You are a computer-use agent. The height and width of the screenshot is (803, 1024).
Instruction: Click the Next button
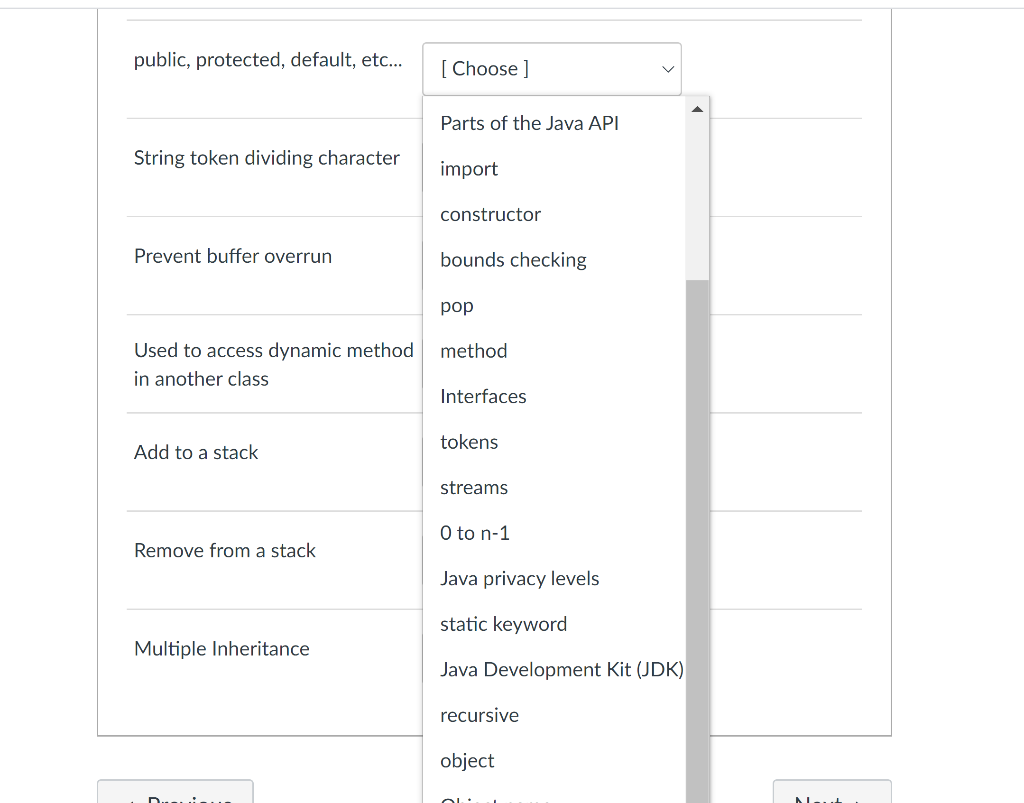[x=831, y=797]
